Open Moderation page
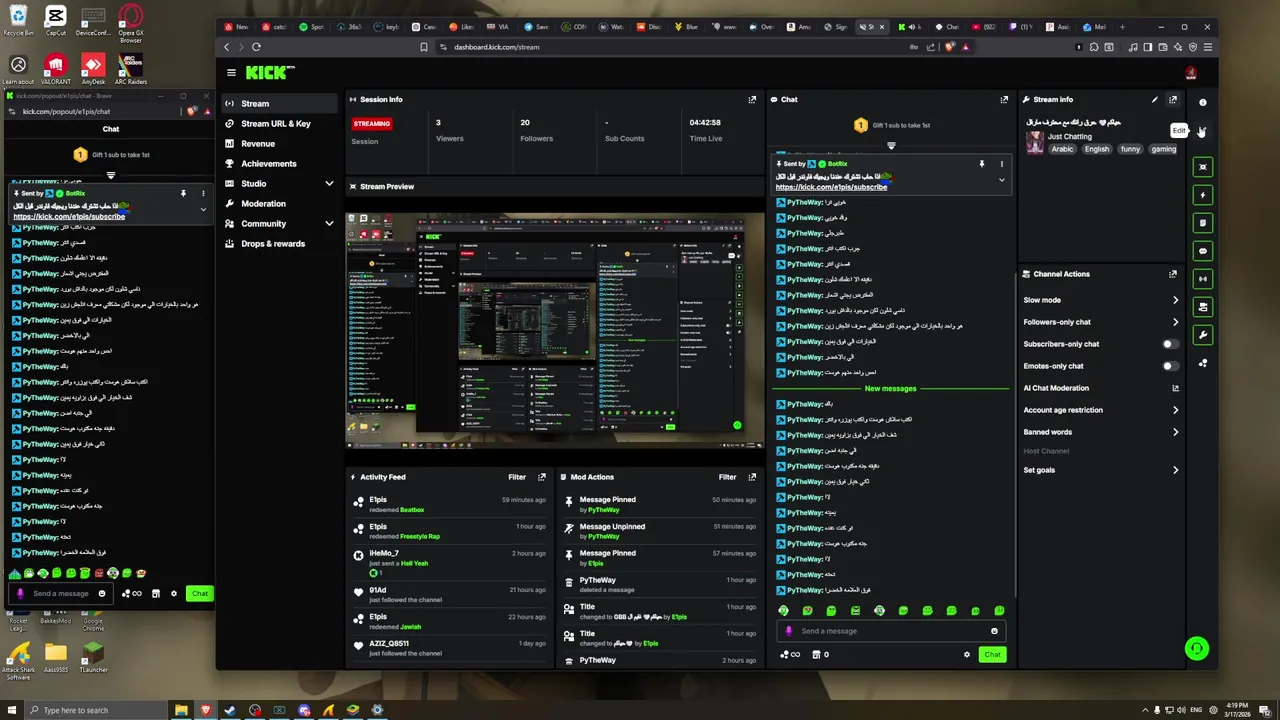Image resolution: width=1280 pixels, height=720 pixels. point(281,204)
